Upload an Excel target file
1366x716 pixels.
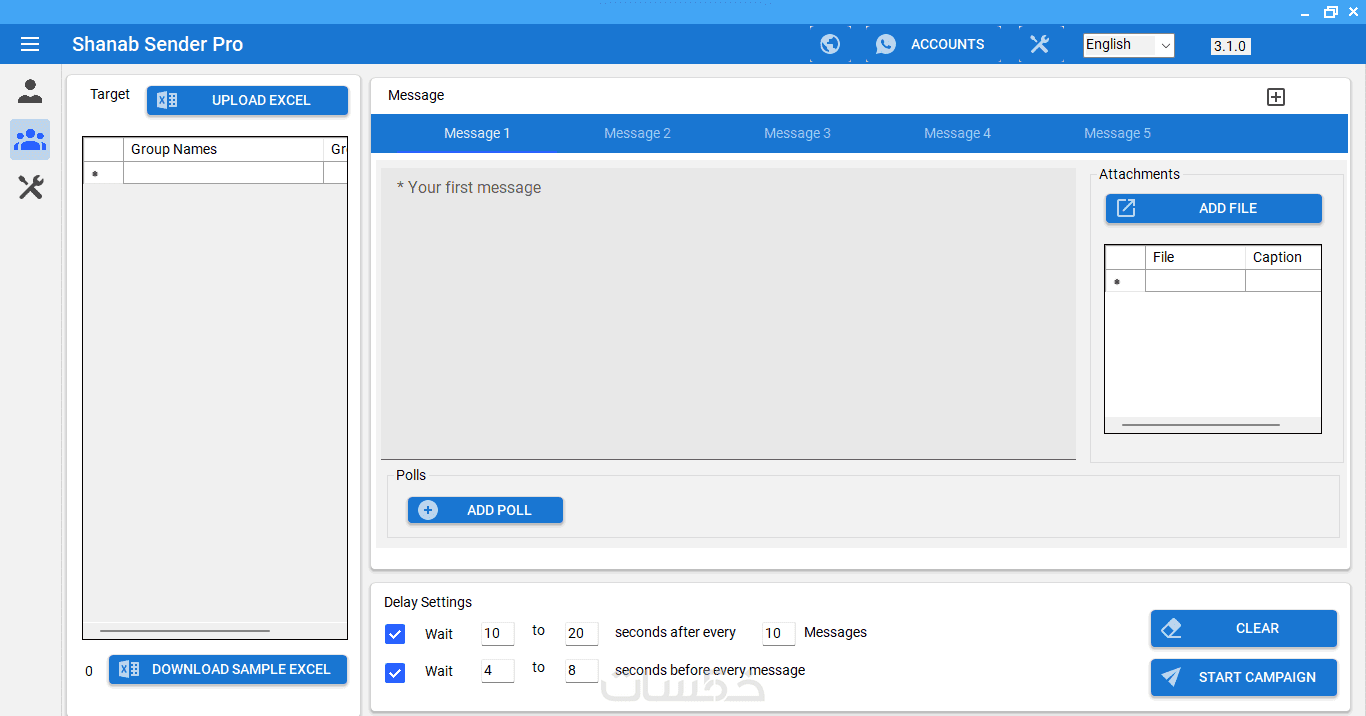[x=248, y=100]
